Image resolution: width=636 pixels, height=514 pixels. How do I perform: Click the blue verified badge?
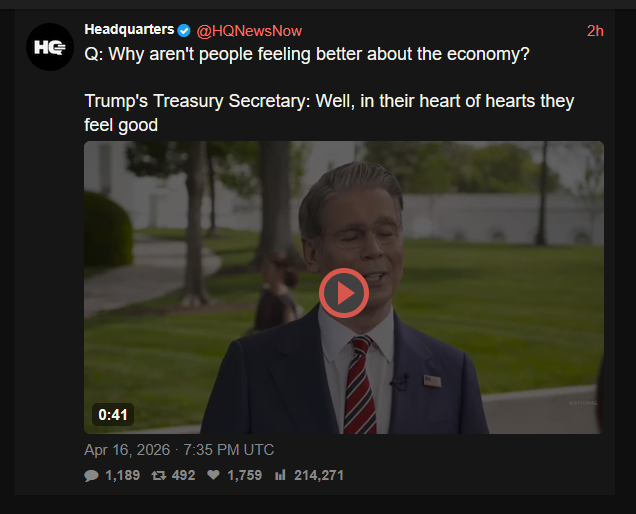tap(184, 30)
